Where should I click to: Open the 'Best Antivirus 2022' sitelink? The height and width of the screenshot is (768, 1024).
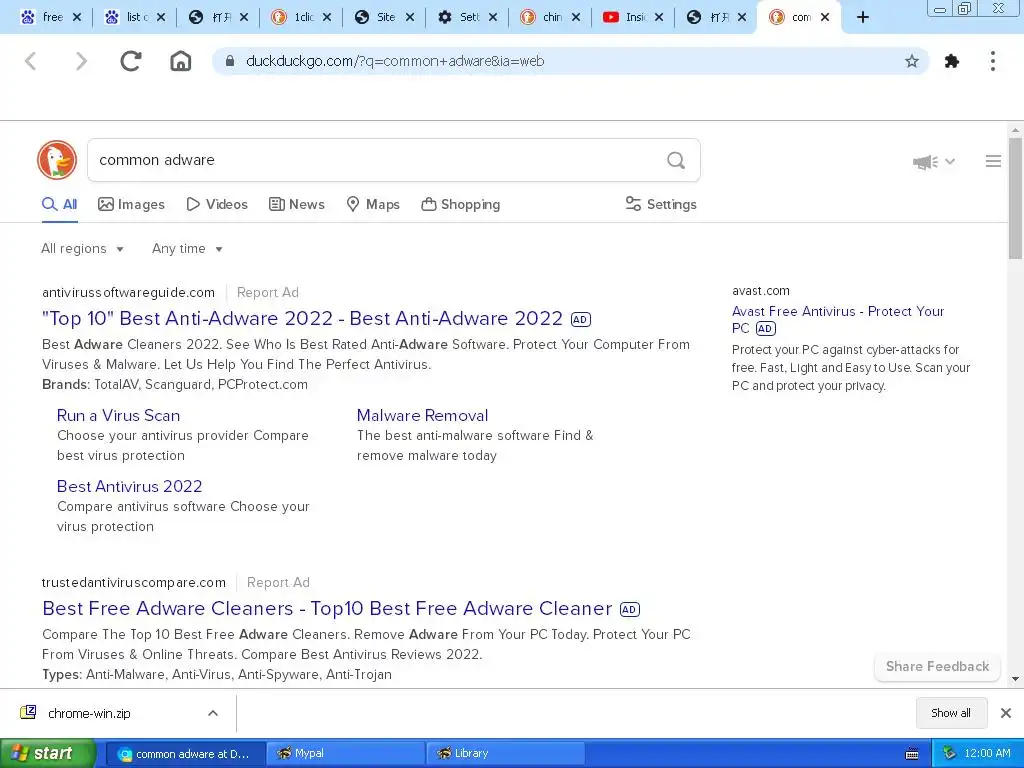pyautogui.click(x=129, y=487)
